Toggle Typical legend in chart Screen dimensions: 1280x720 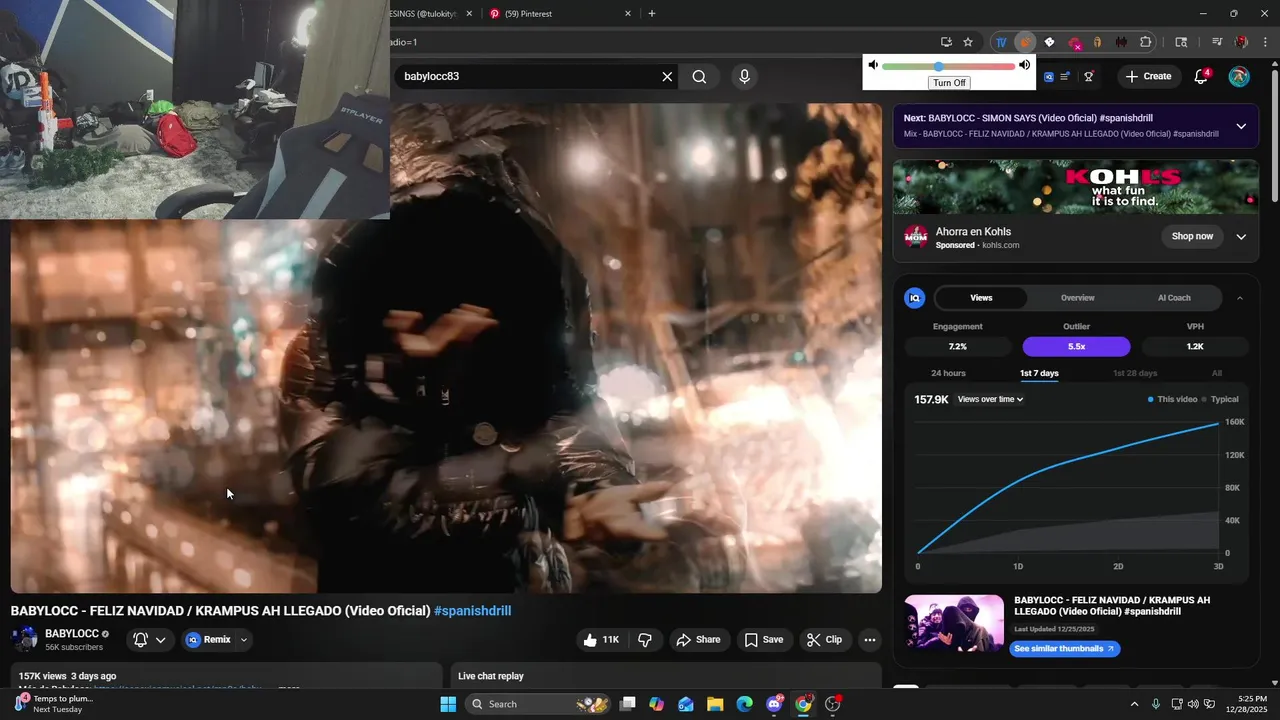(1221, 400)
